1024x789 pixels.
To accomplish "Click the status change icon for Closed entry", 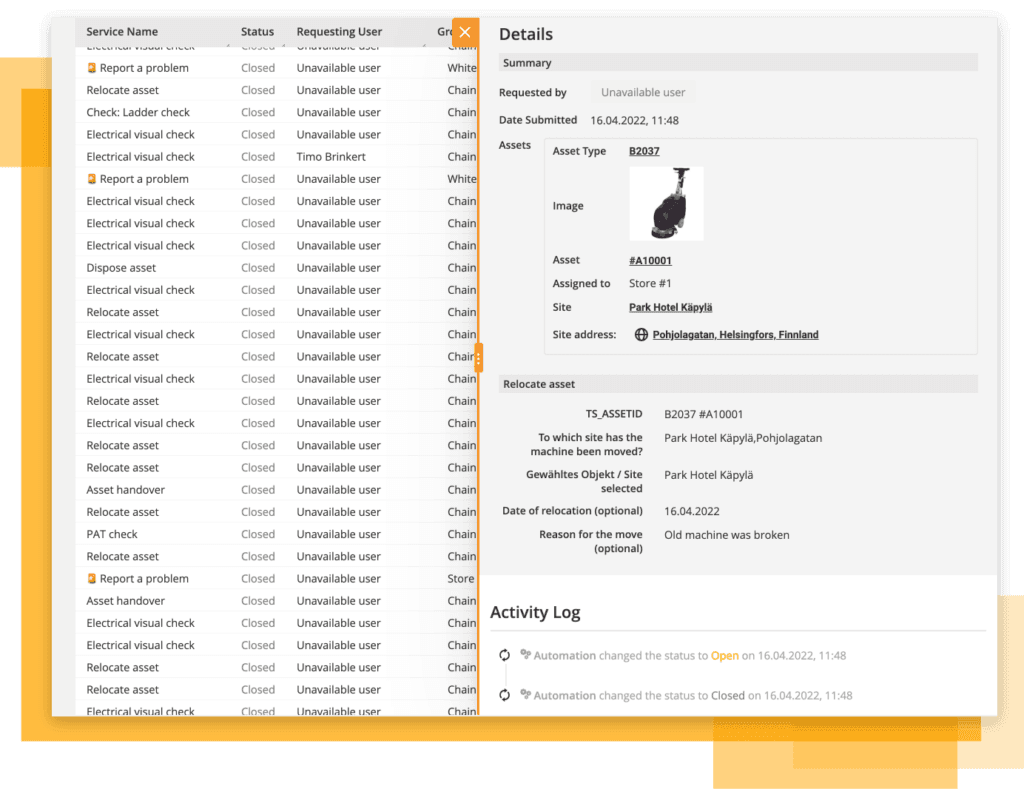I will tap(504, 695).
